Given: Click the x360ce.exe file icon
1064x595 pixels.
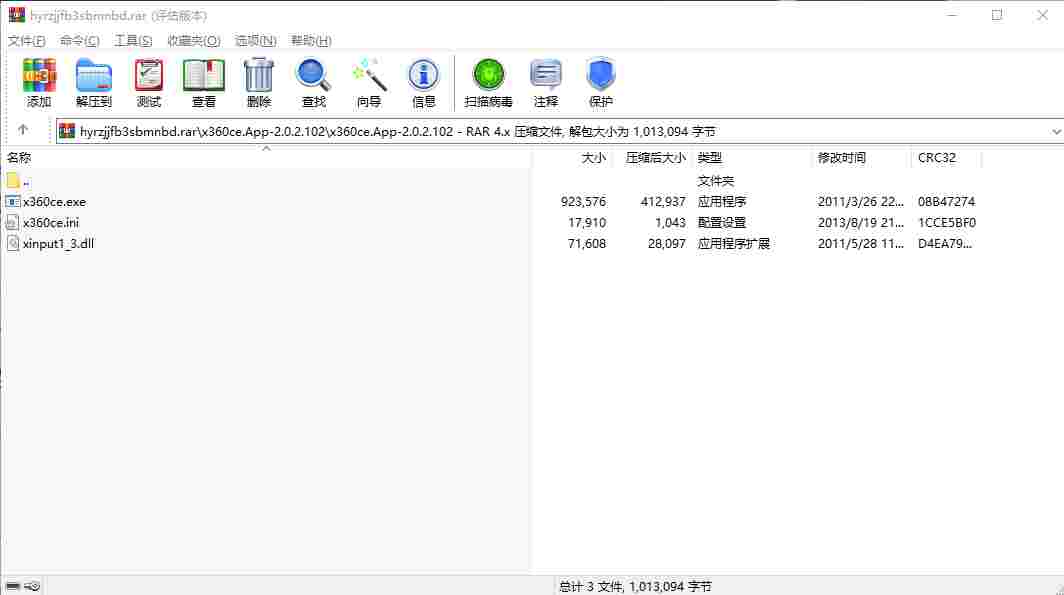Looking at the screenshot, I should coord(12,201).
